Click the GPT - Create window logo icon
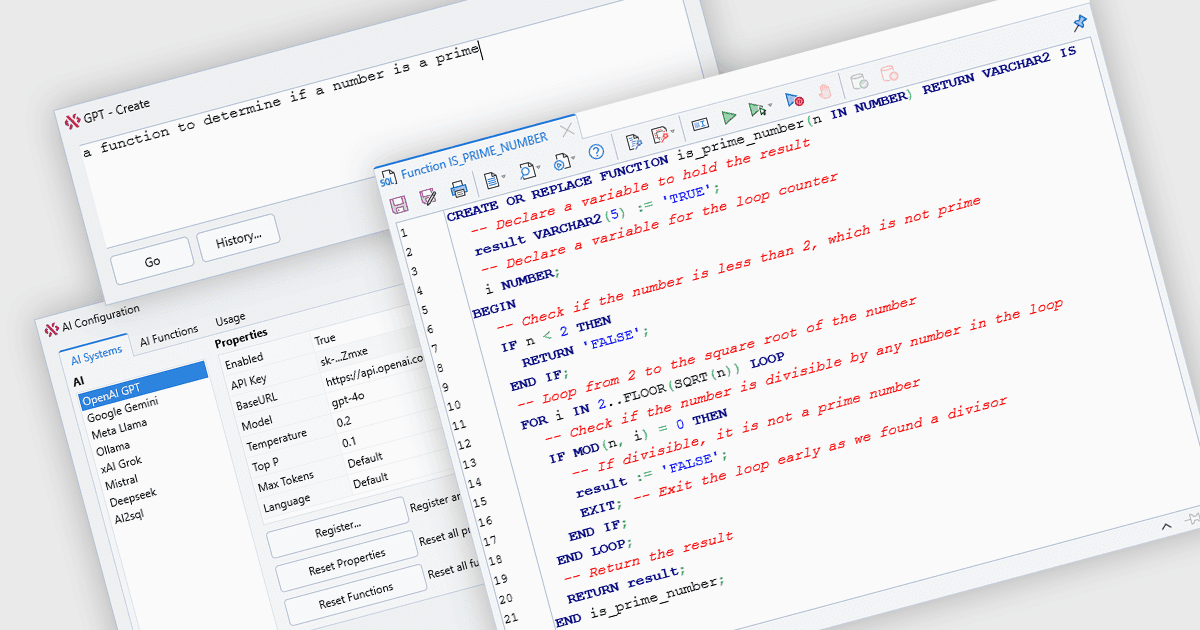The image size is (1200, 630). [x=72, y=123]
